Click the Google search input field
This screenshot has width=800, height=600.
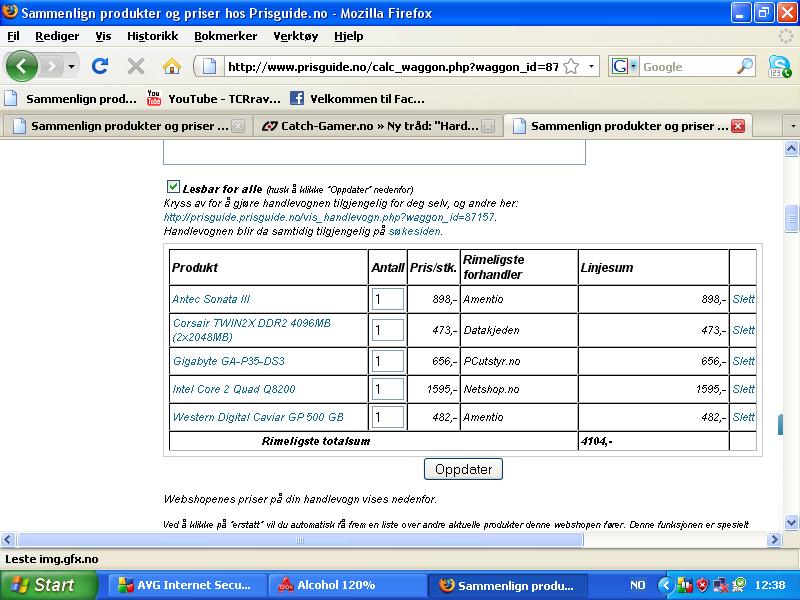(x=687, y=67)
